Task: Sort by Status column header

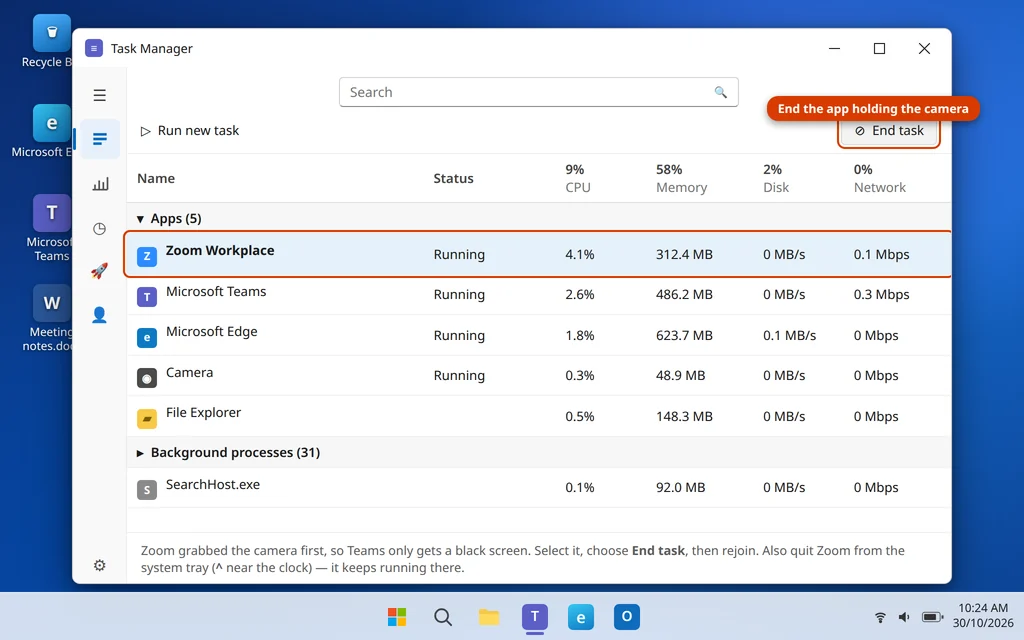Action: point(453,178)
